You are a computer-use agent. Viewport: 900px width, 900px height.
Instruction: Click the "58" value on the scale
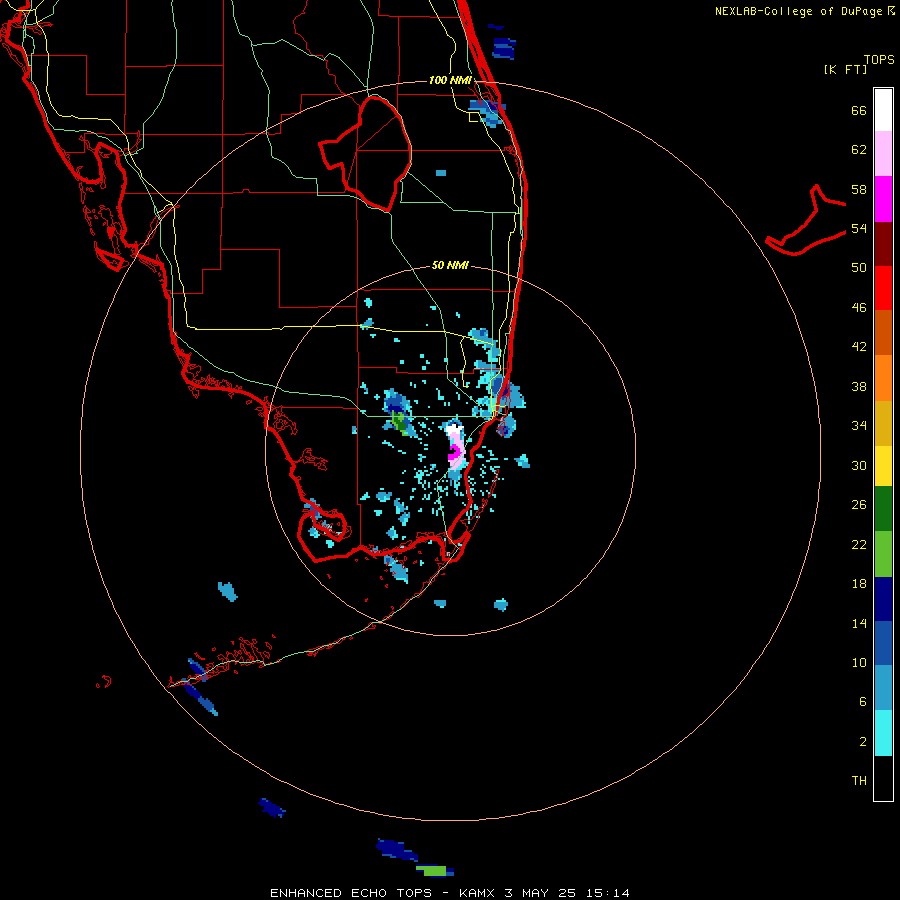(x=859, y=189)
